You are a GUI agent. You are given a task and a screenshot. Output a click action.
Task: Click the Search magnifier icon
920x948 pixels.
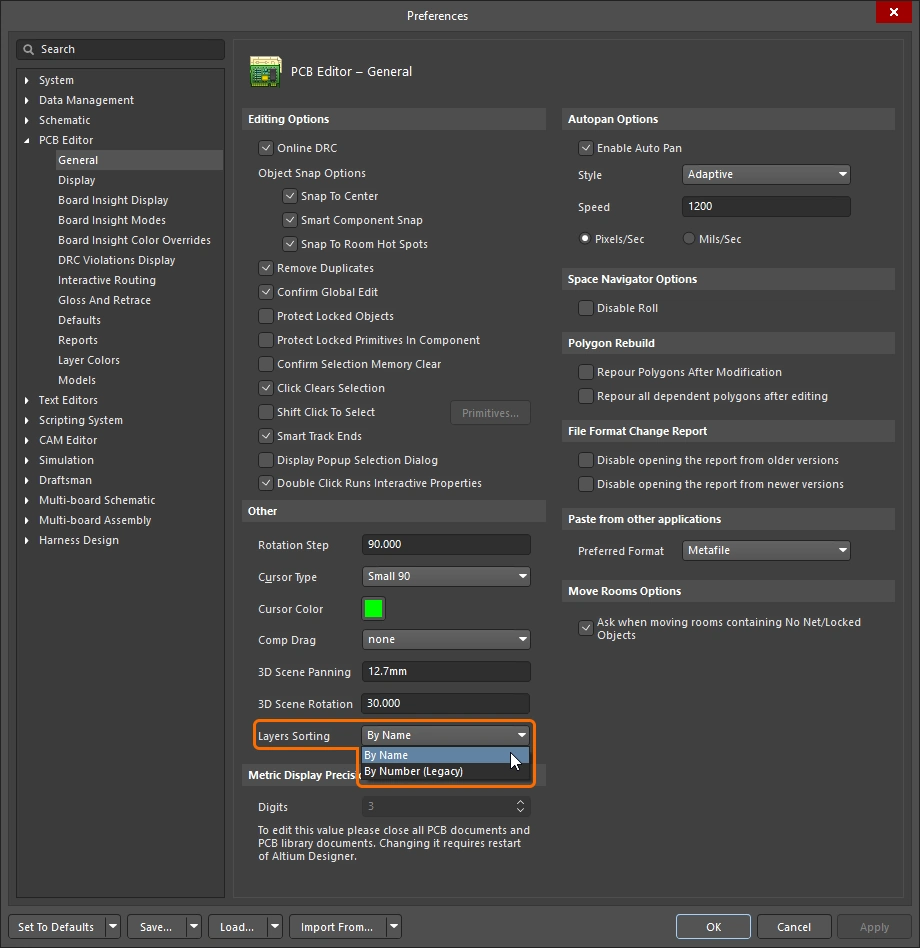[x=28, y=50]
